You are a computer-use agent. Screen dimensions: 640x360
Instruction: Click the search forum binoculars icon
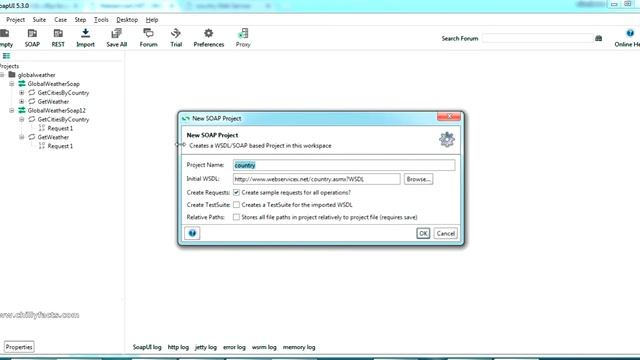click(598, 38)
